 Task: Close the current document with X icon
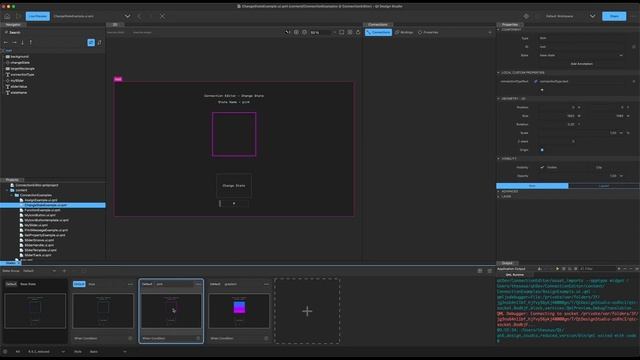(162, 16)
